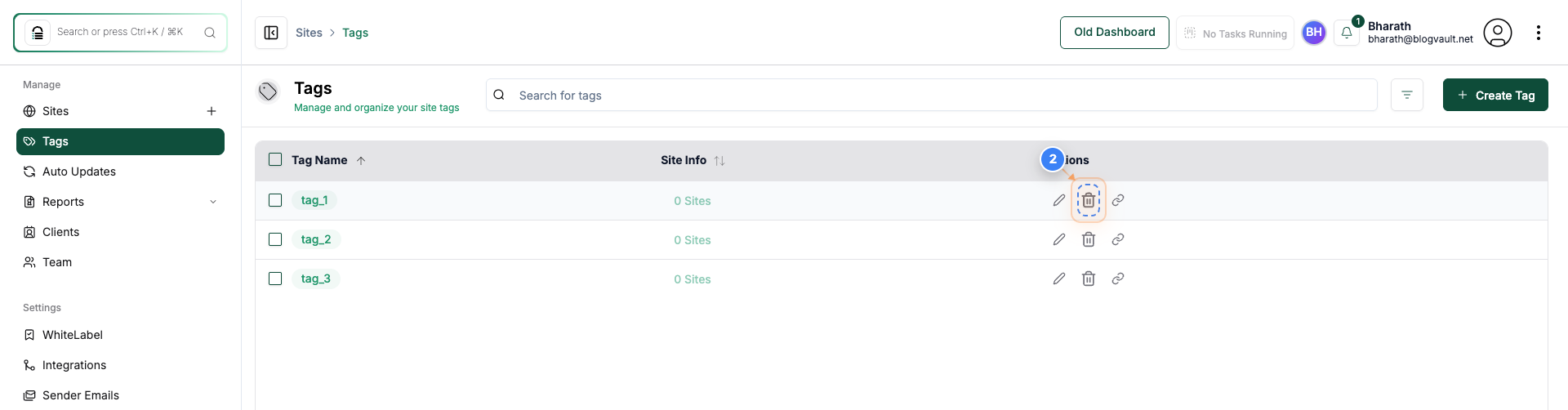Click the tag_2 label
This screenshot has width=1568, height=410.
[x=316, y=239]
